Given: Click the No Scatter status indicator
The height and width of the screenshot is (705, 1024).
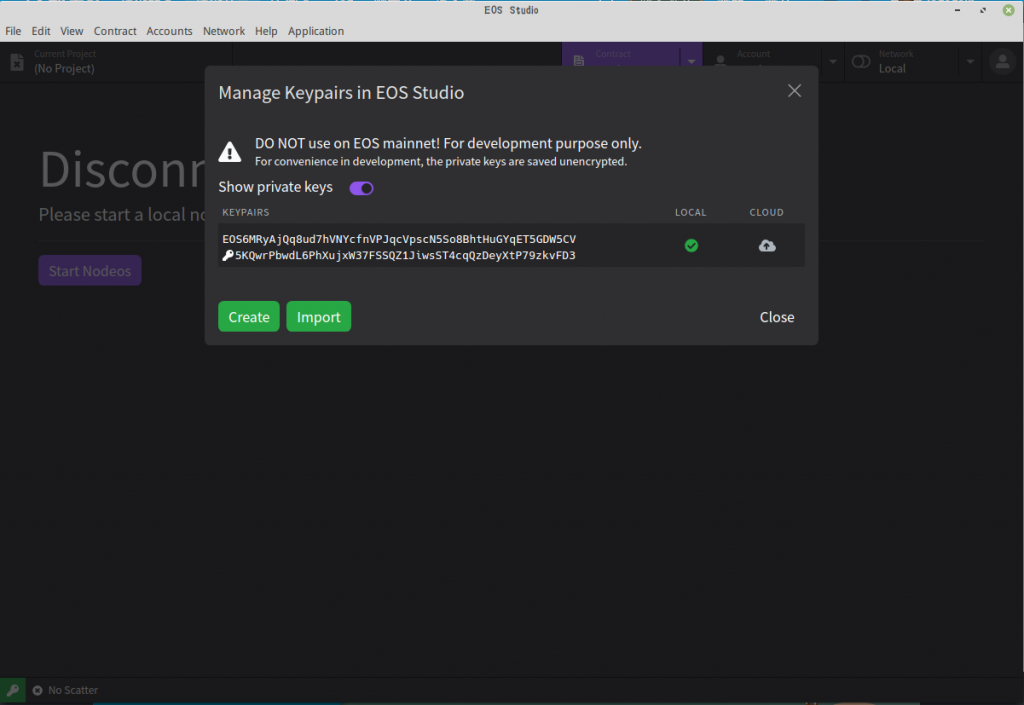Looking at the screenshot, I should pyautogui.click(x=65, y=690).
